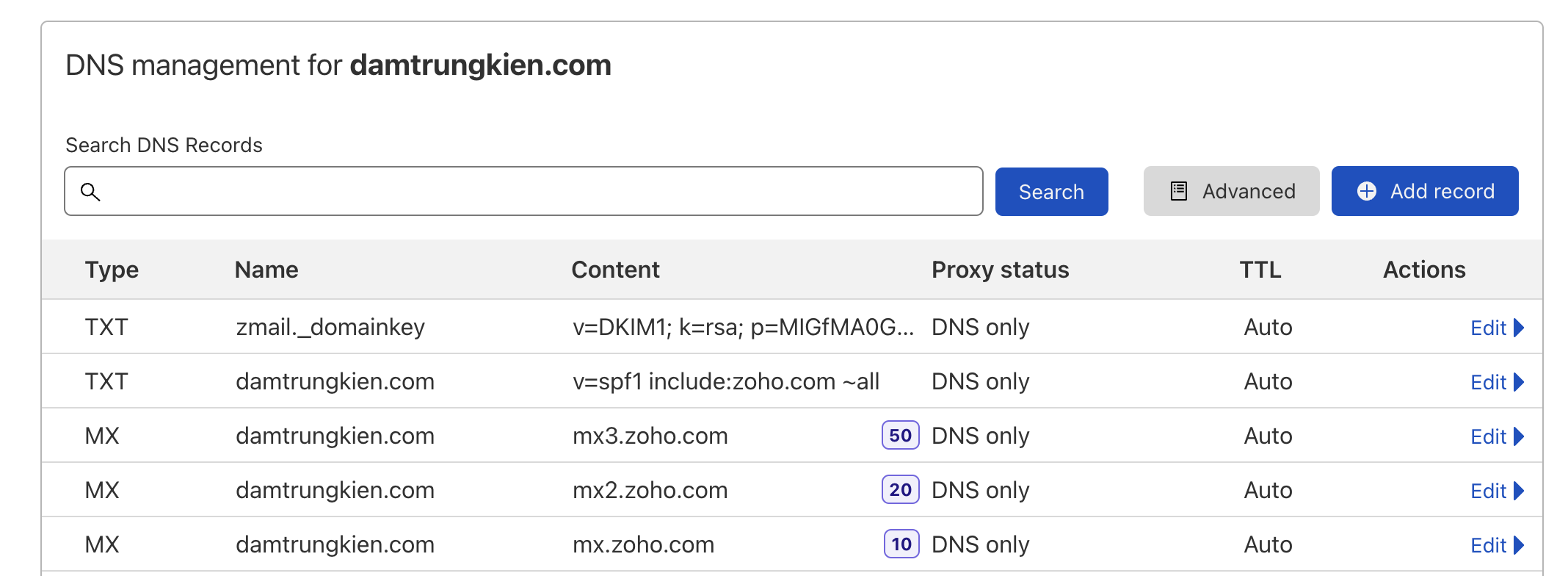Expand the SPF TXT record edit arrow

pyautogui.click(x=1519, y=382)
